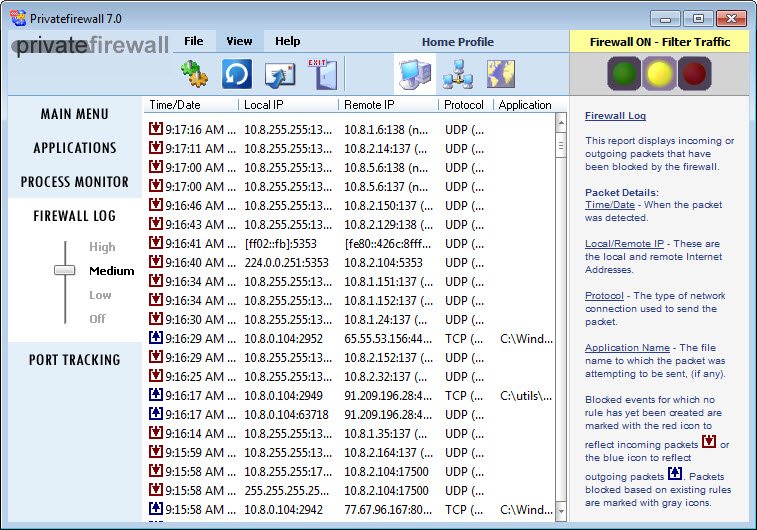Click the yellow Filter Traffic light
Screen dimensions: 757x530
coord(659,73)
